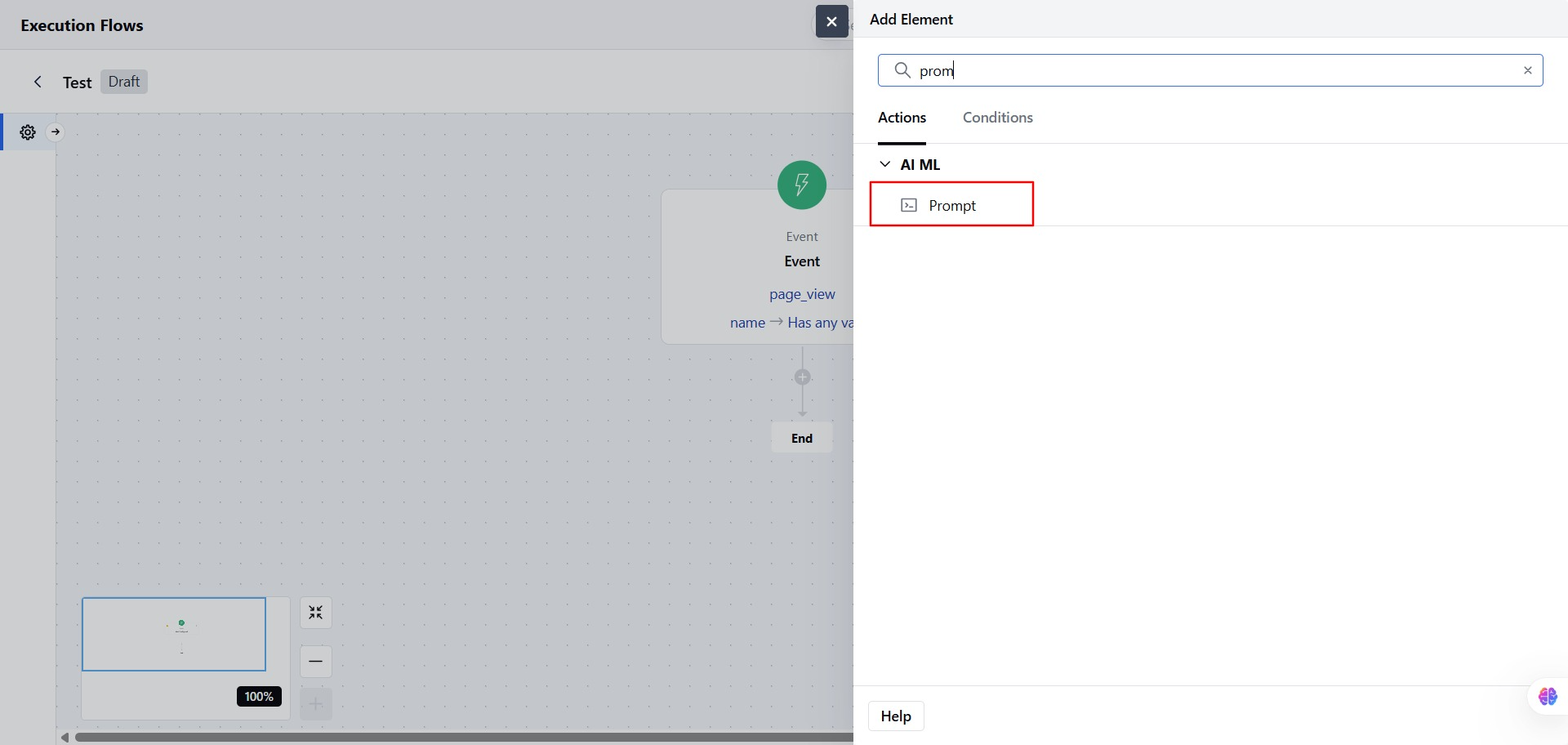
Task: Zoom in with plus button
Action: [x=316, y=704]
